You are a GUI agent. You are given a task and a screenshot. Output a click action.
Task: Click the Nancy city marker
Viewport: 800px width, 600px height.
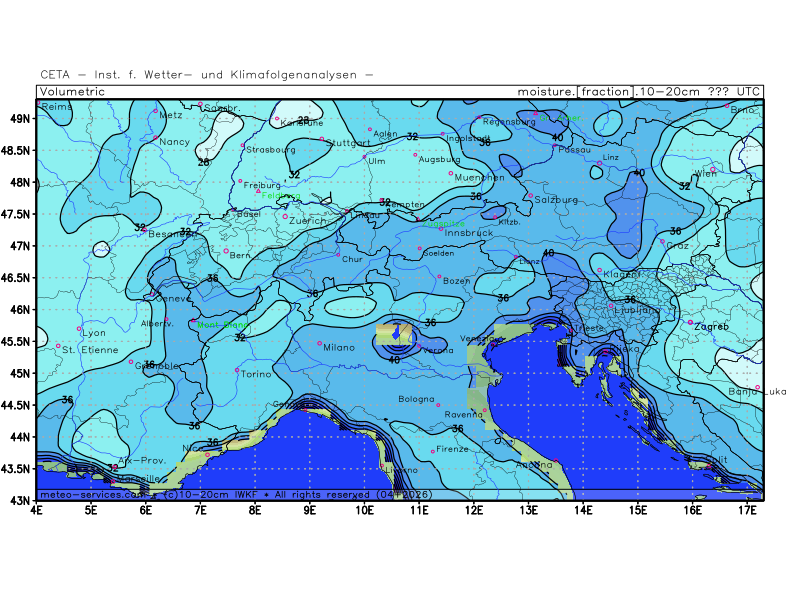pos(157,138)
